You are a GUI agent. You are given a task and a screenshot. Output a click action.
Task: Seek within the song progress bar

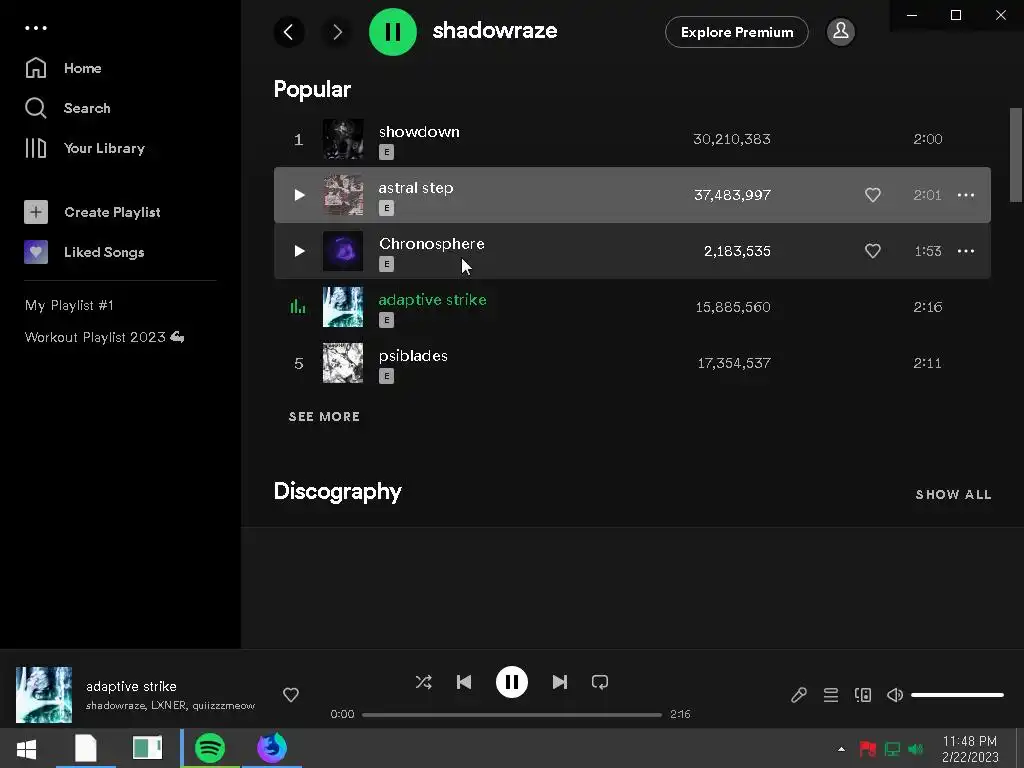click(x=511, y=714)
